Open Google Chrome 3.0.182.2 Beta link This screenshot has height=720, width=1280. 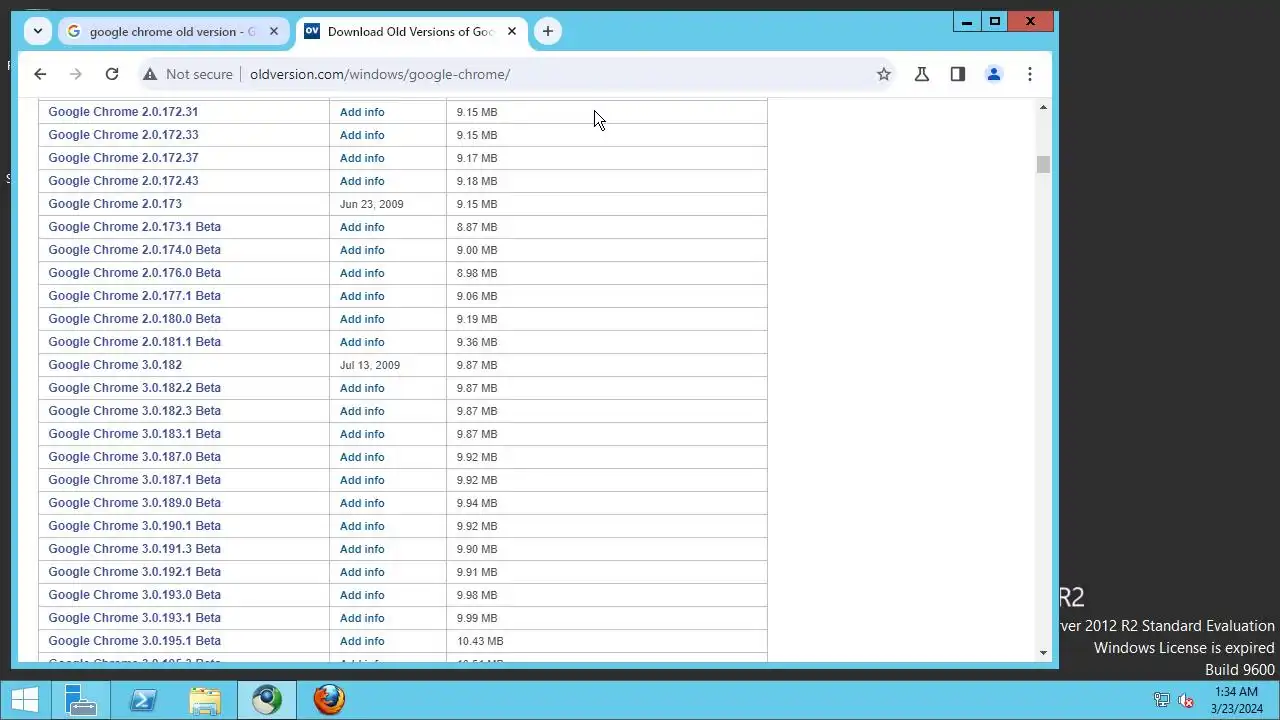tap(134, 388)
